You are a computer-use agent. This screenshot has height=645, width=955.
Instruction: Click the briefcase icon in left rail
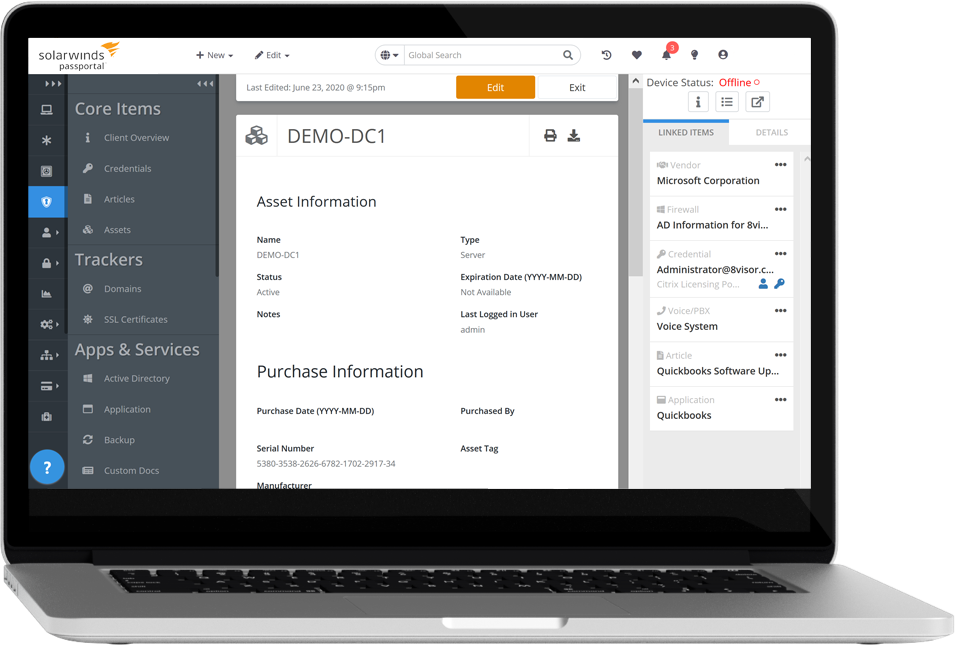[46, 417]
